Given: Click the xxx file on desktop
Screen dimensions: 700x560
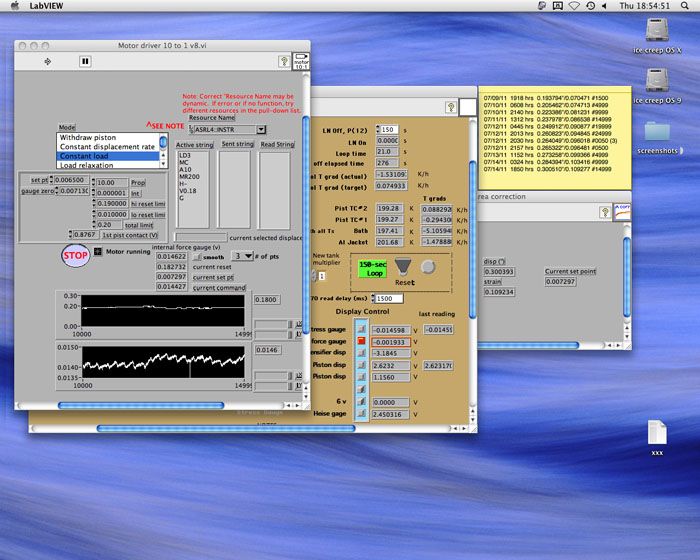Looking at the screenshot, I should [657, 433].
